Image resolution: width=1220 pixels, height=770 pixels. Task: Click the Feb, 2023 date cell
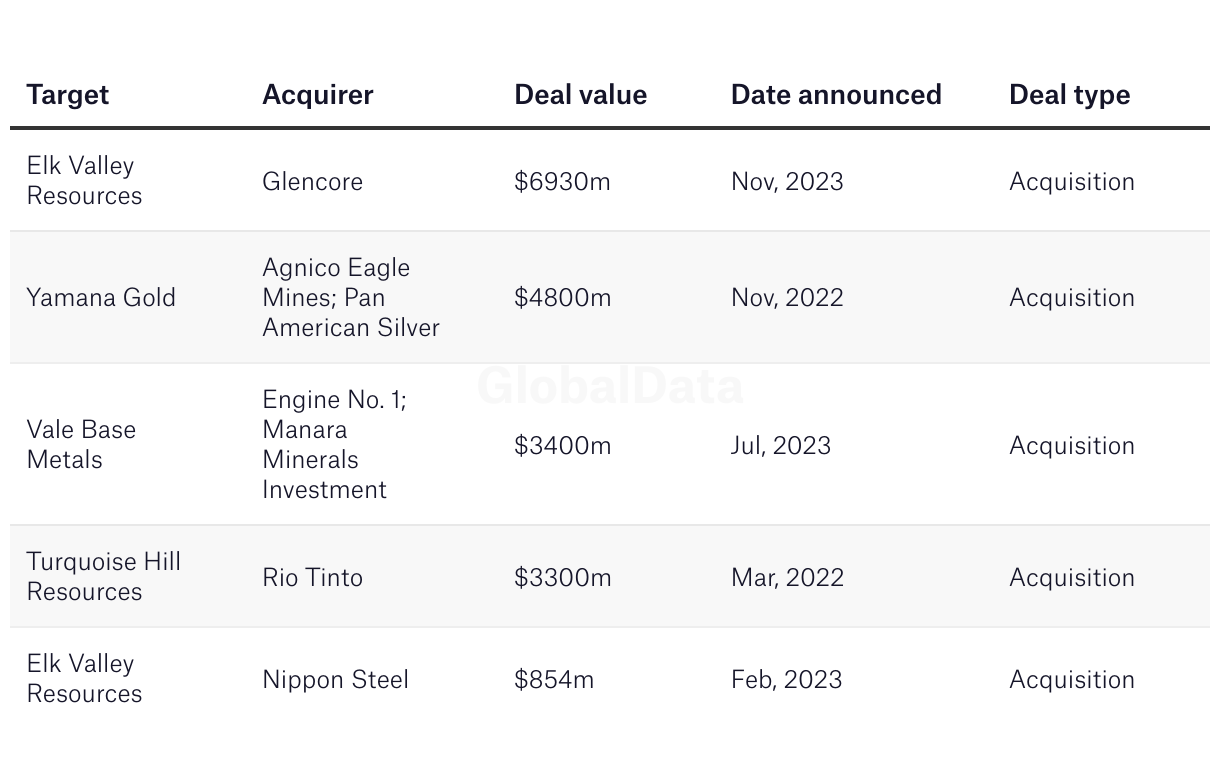(x=787, y=679)
